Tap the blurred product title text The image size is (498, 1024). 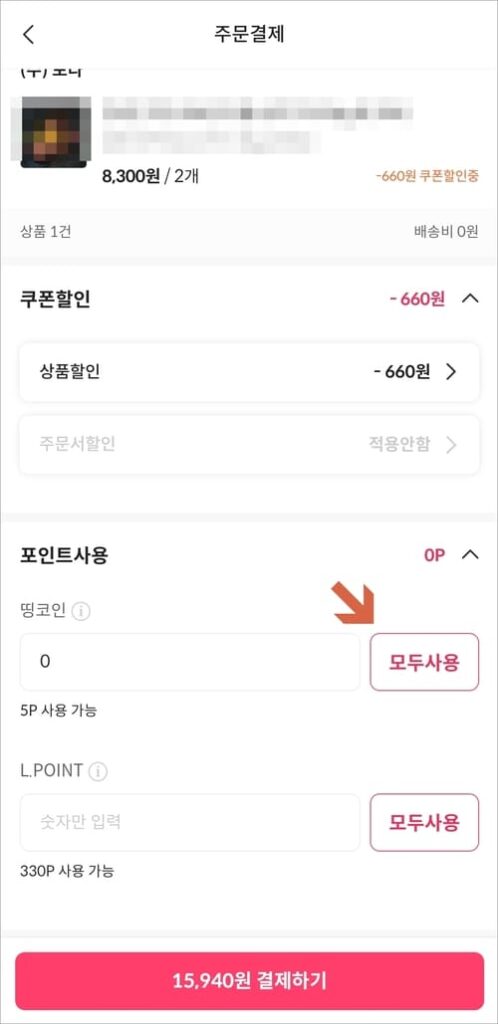(x=258, y=124)
